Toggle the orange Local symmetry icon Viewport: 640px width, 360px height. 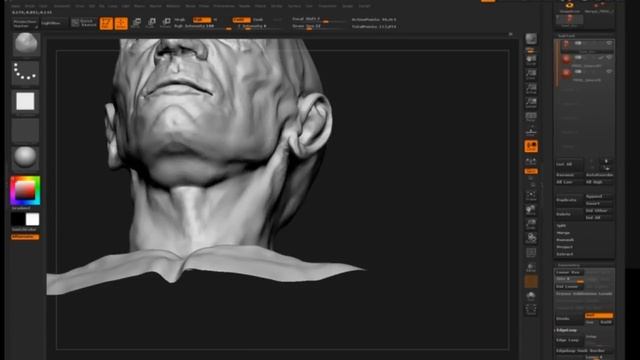[531, 146]
